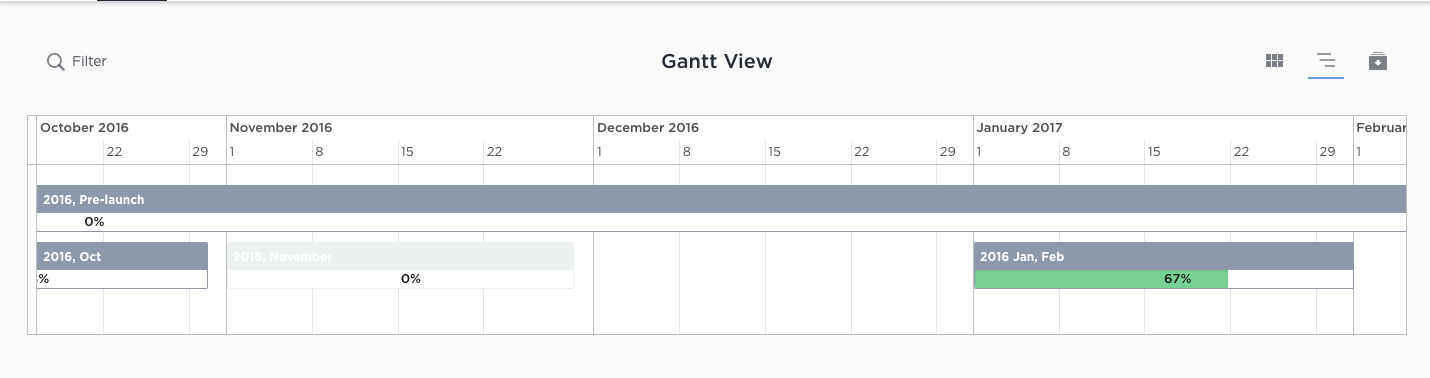Click the 0% progress under November
Screen dimensions: 1430x378
[410, 279]
